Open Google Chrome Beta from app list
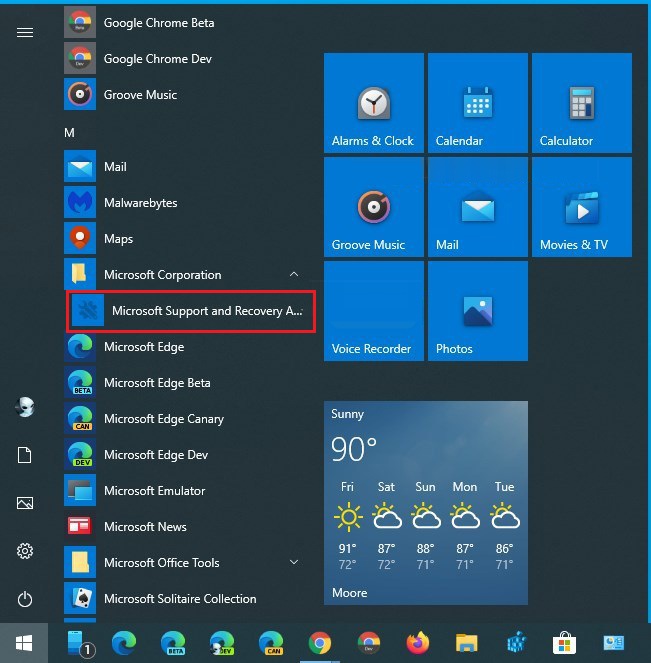 tap(186, 23)
